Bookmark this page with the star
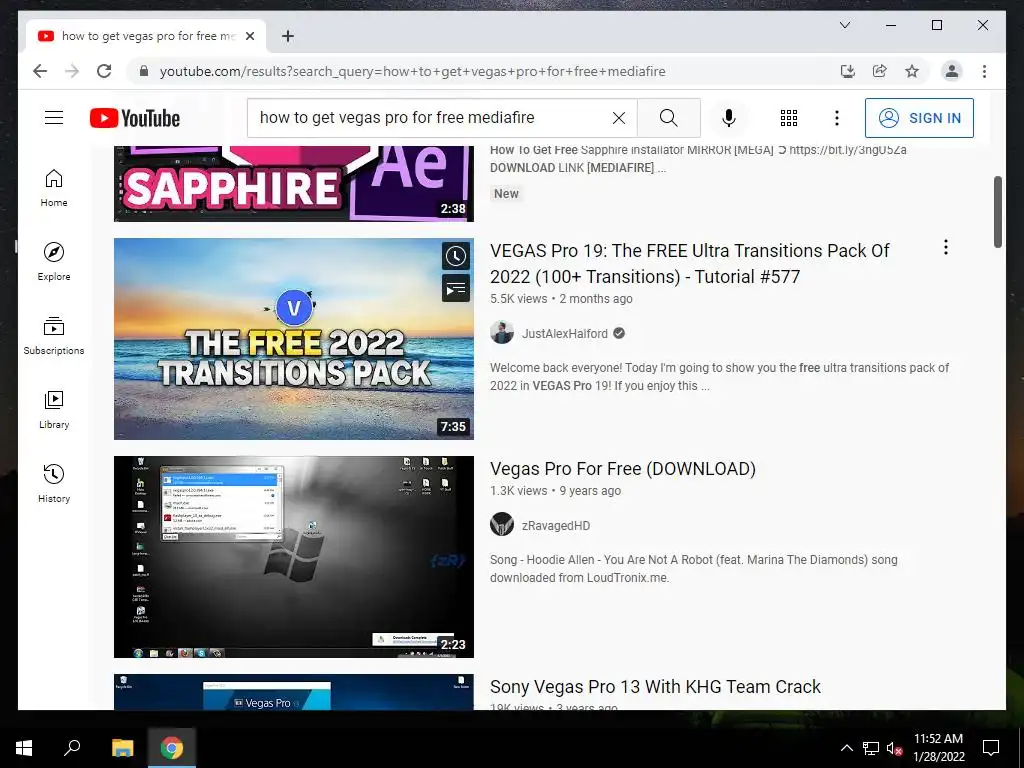 (912, 71)
